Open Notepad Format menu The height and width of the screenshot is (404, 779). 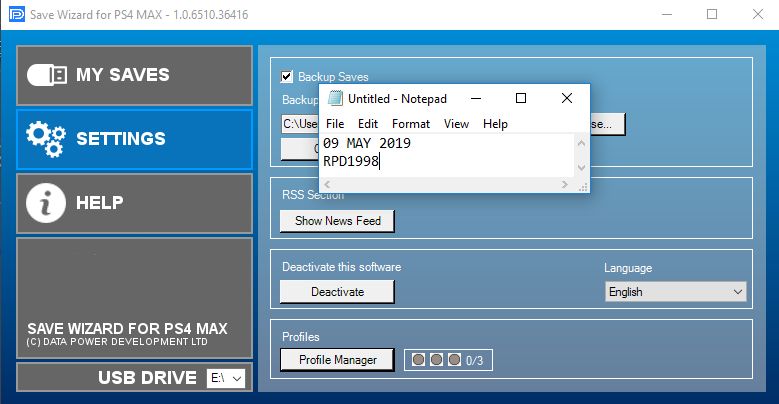click(411, 124)
